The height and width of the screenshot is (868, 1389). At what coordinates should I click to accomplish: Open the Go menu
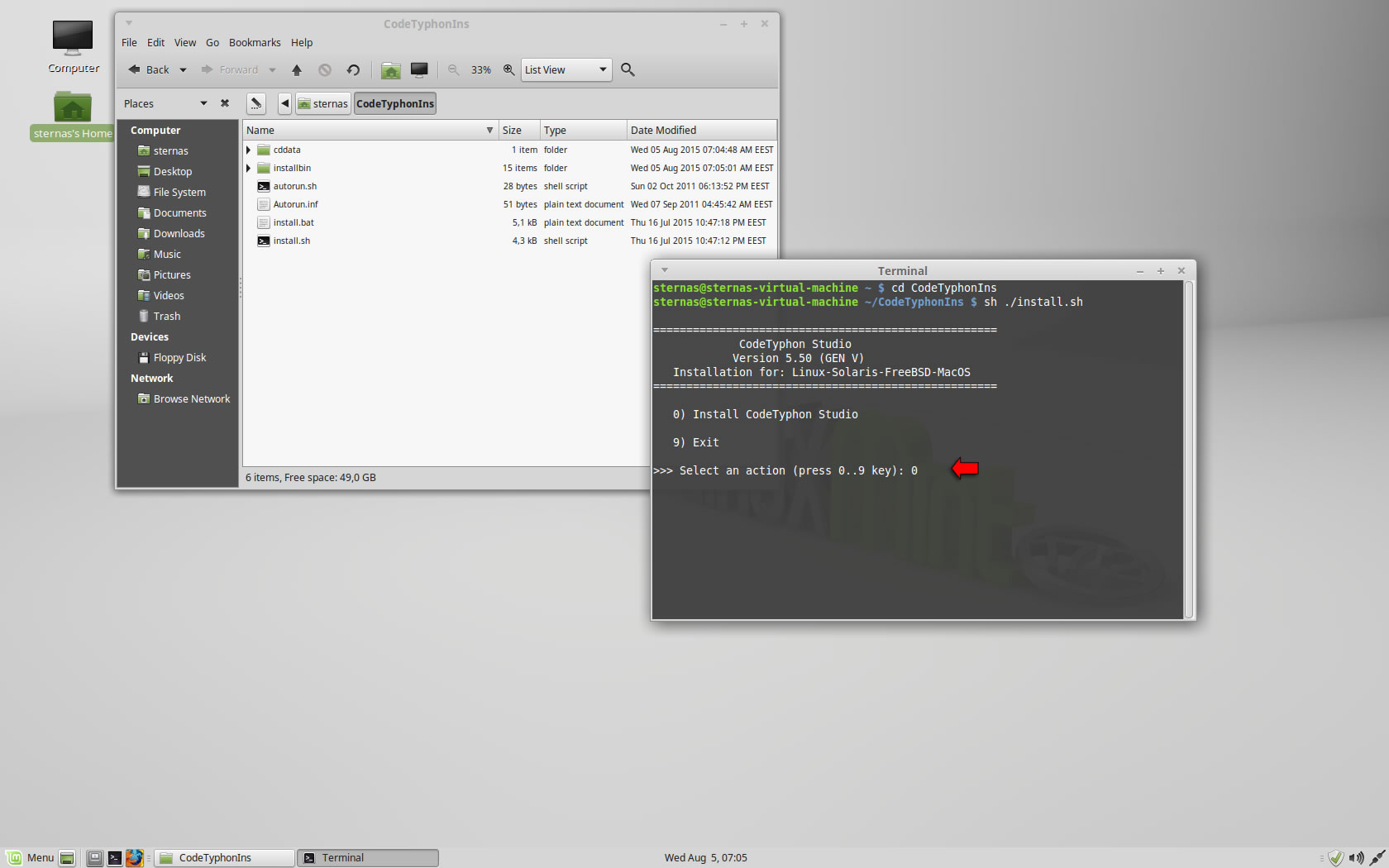(x=212, y=42)
